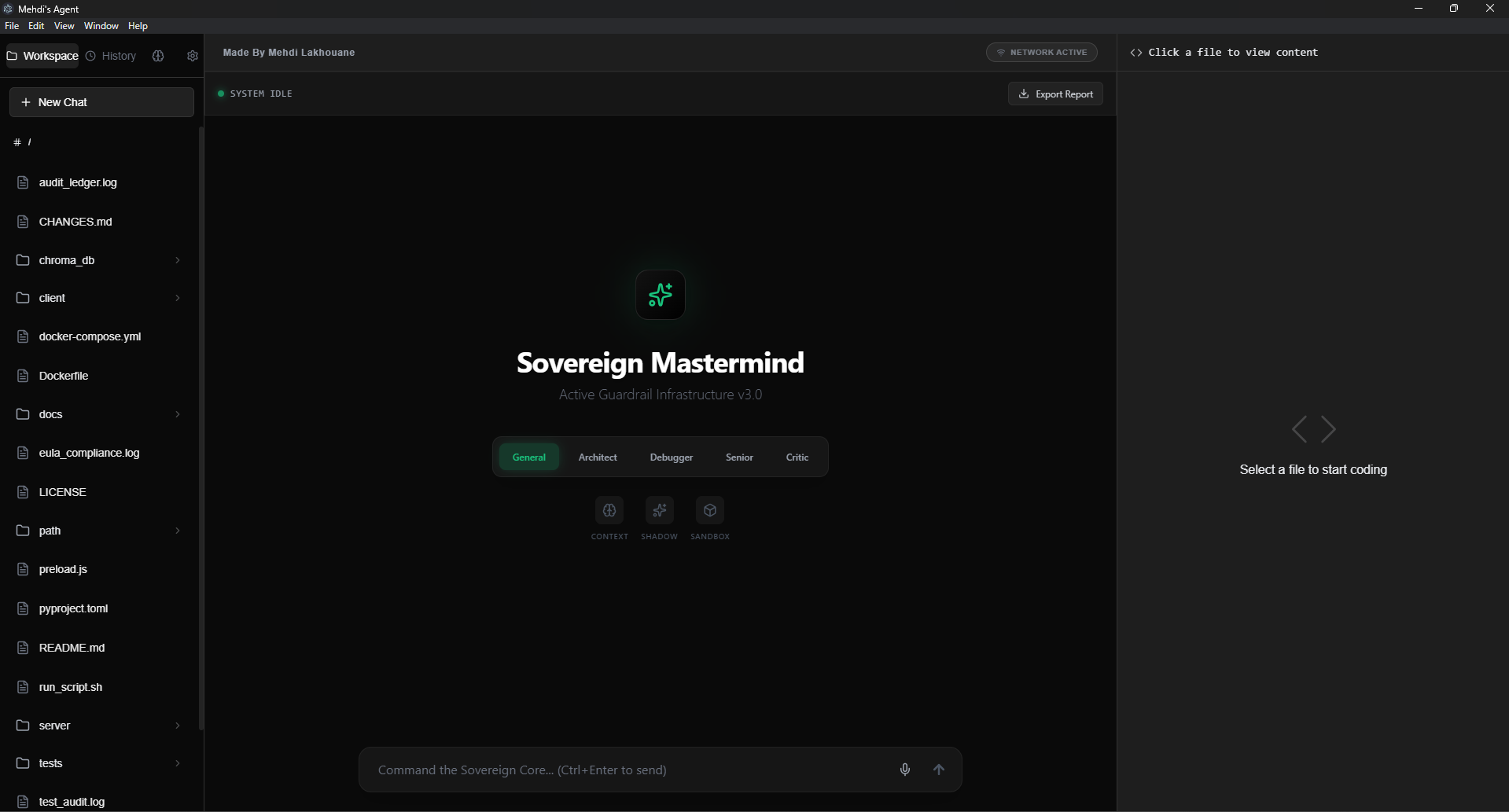1509x812 pixels.
Task: Click the brain icon in the sidebar header
Action: click(158, 56)
